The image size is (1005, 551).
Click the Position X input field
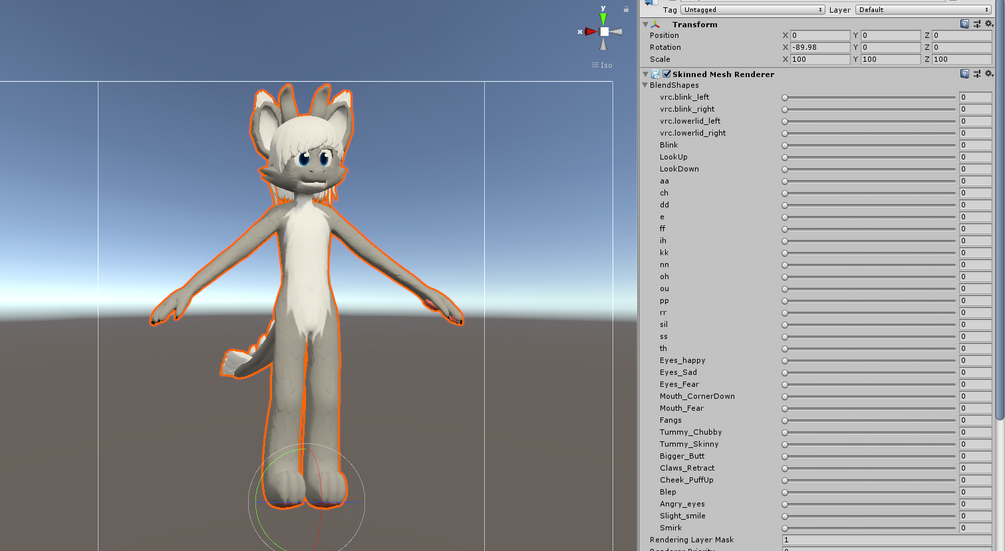pos(820,35)
